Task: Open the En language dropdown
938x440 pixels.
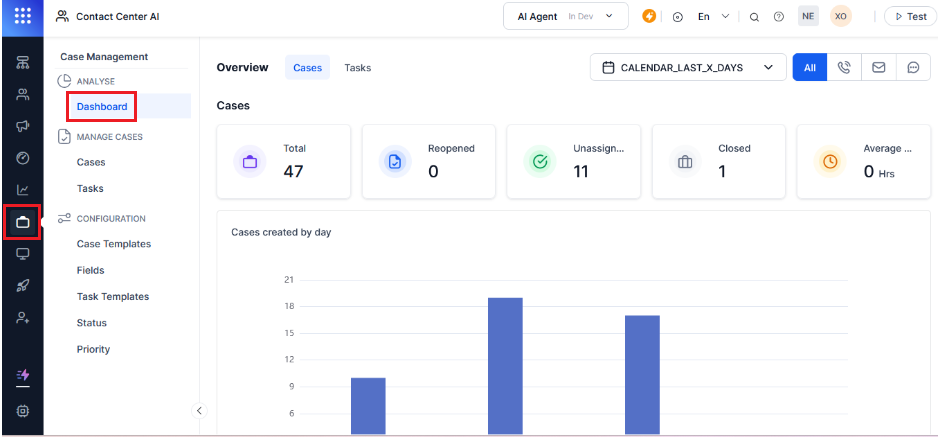Action: click(713, 17)
